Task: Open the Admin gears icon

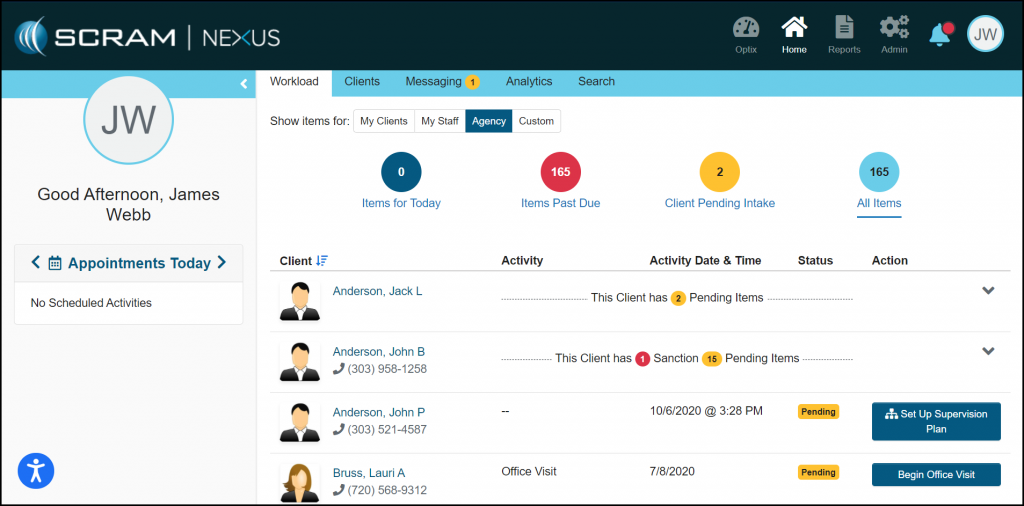Action: pos(894,30)
